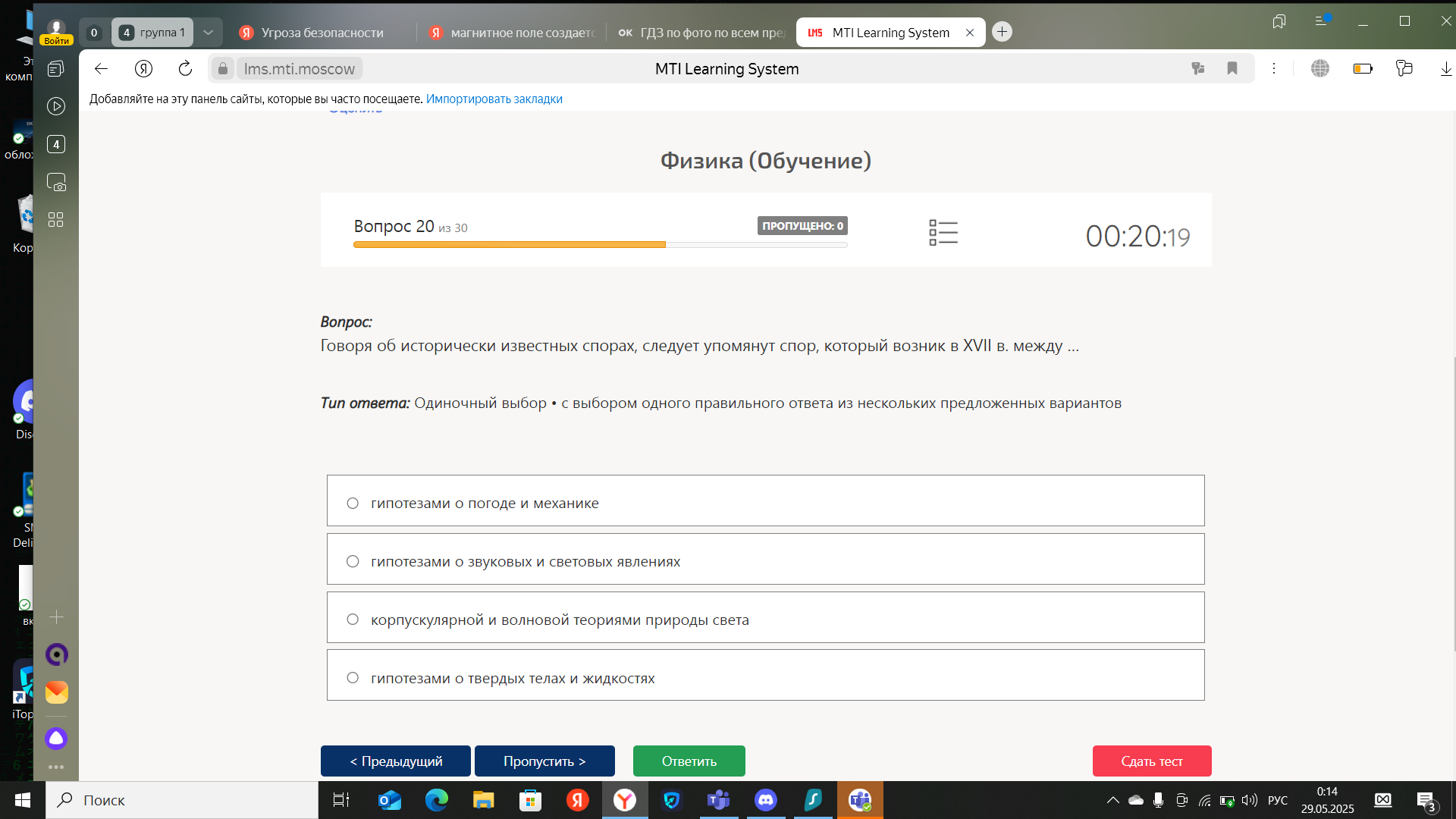
Task: Click lms.mti.moscow address field
Action: [299, 69]
